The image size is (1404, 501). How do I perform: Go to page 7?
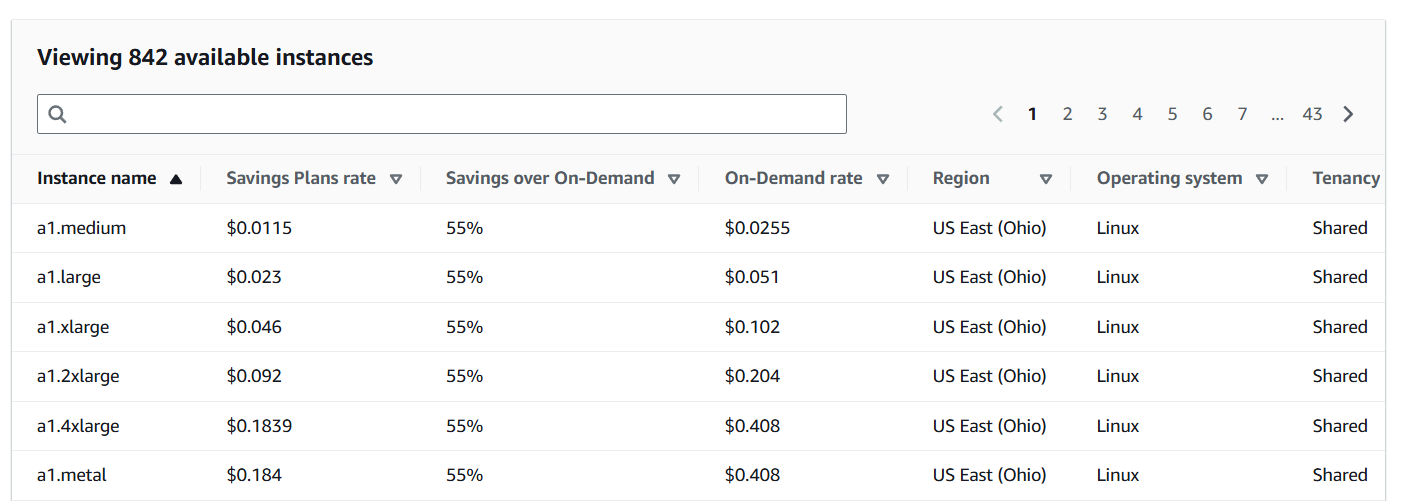1242,114
